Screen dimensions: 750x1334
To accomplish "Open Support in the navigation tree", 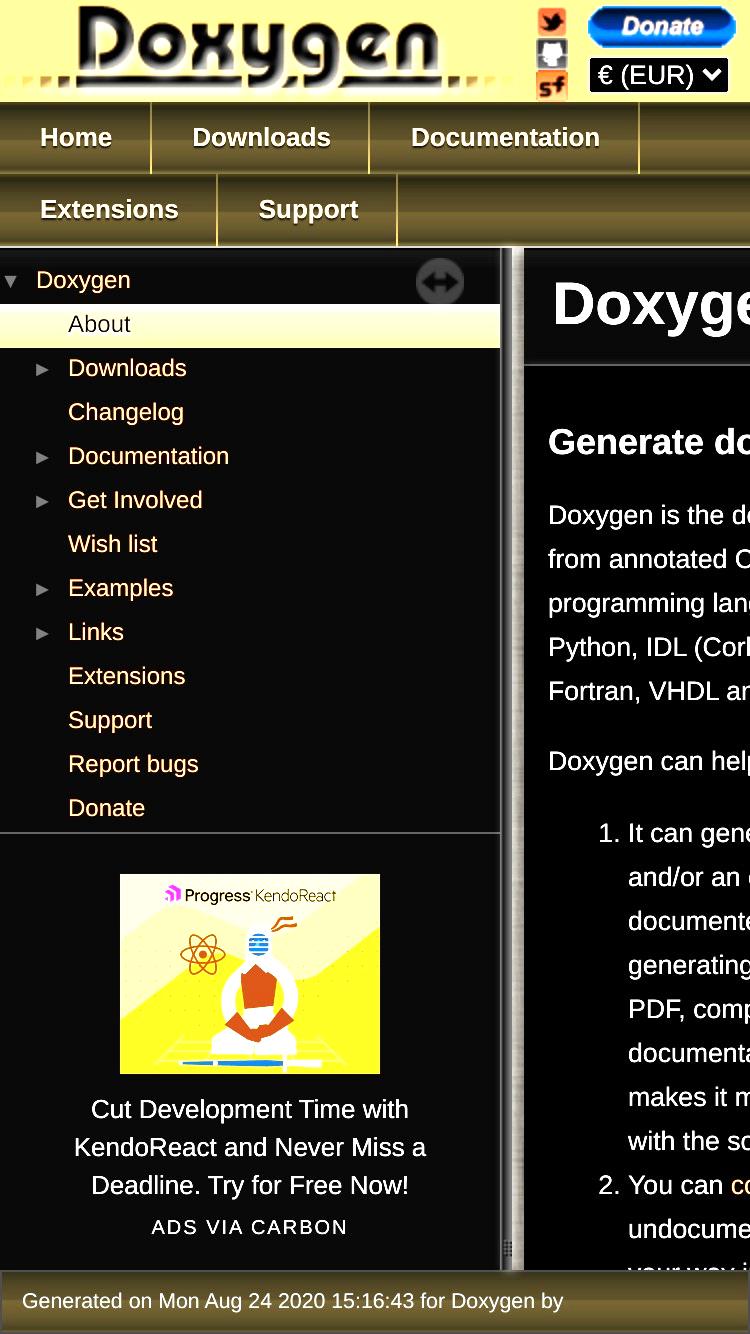I will 110,720.
